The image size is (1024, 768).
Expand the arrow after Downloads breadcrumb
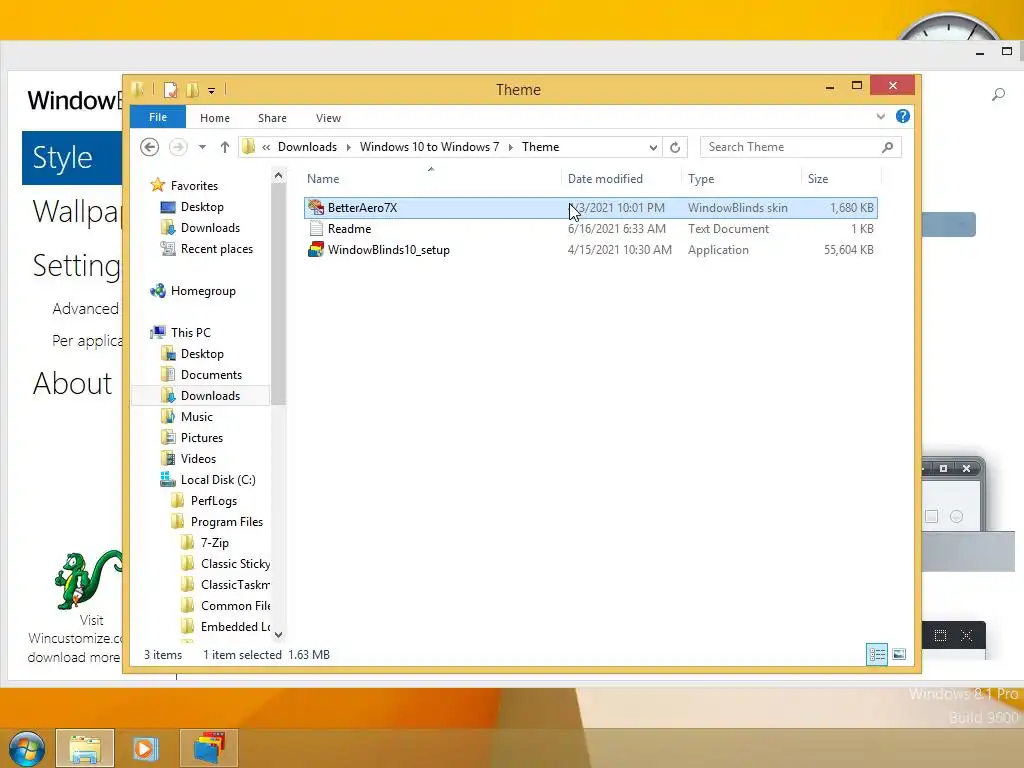tap(348, 147)
